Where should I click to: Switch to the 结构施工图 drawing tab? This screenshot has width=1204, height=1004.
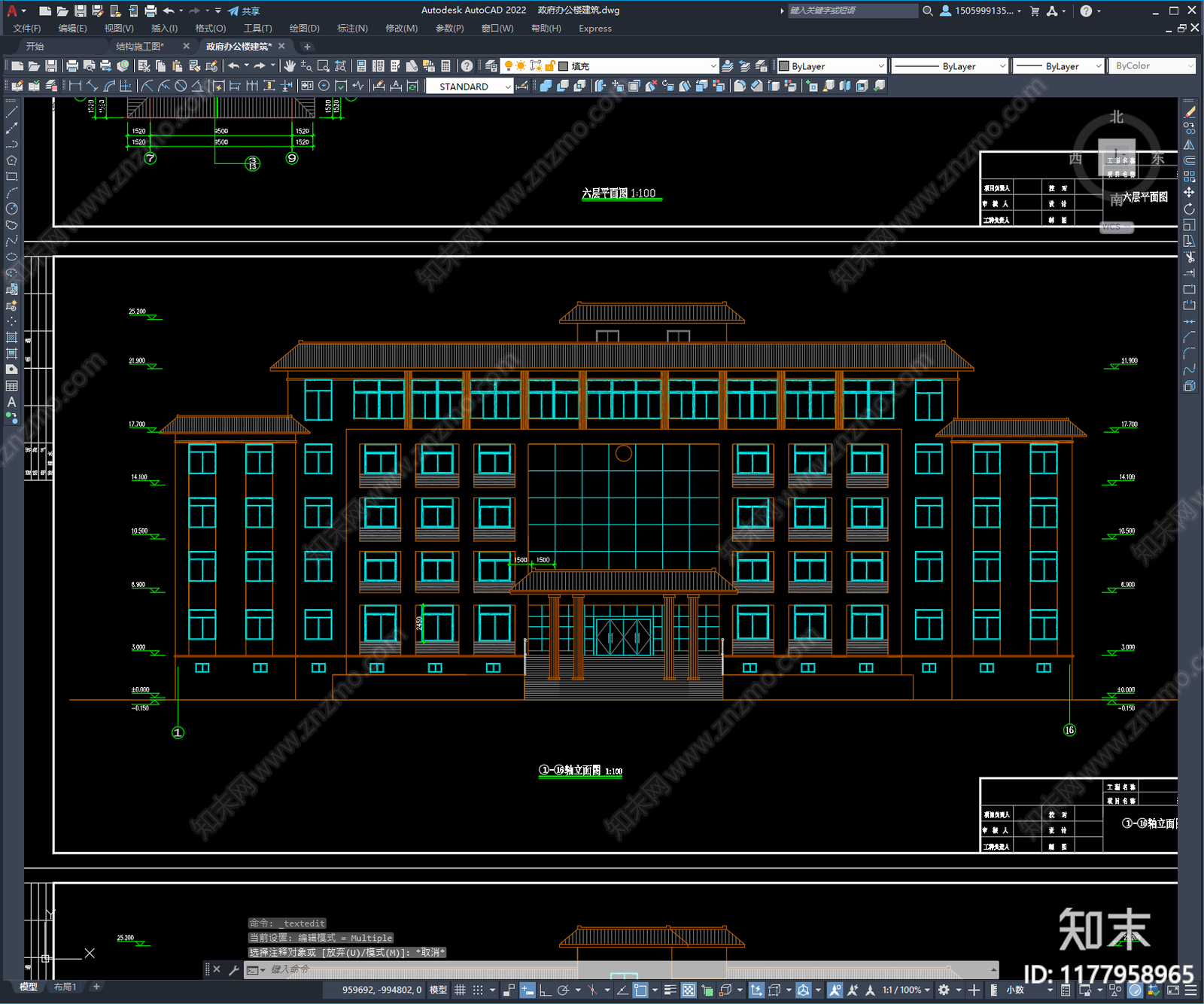(x=140, y=47)
